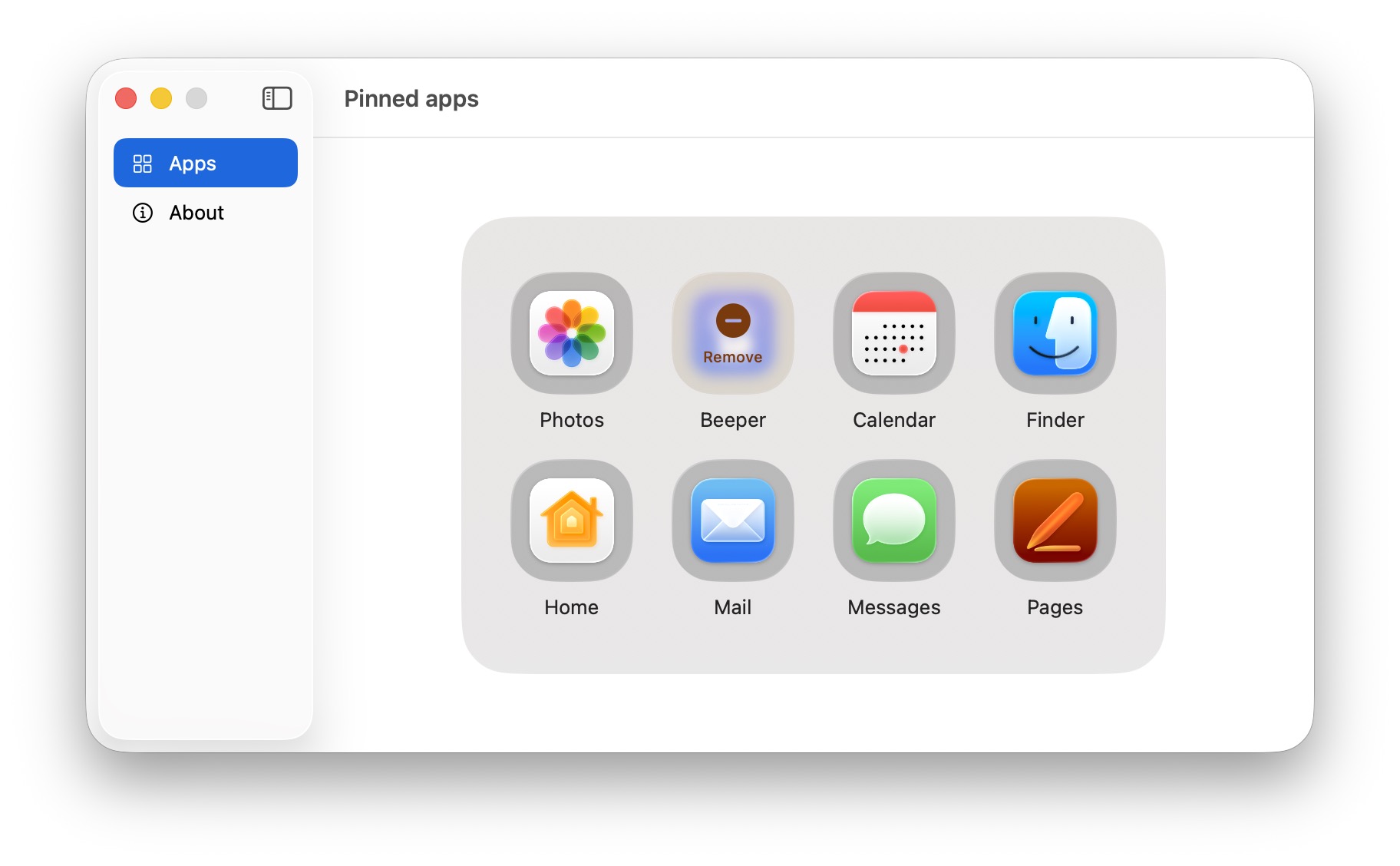Click the Pages label text

pos(1055,608)
